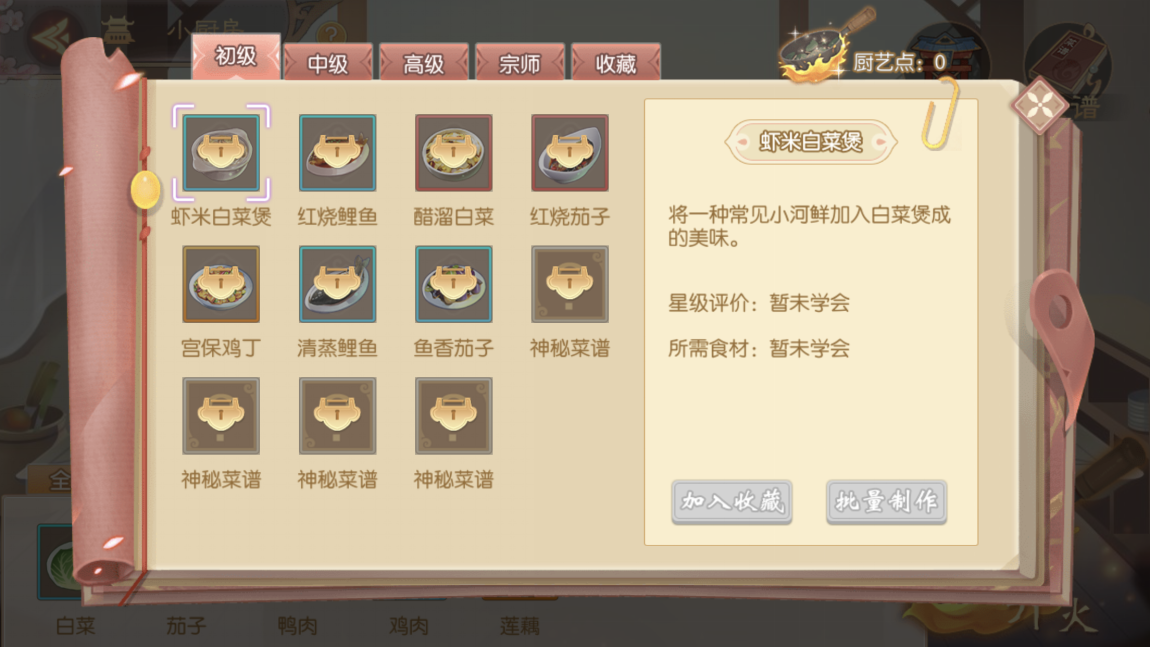Screen dimensions: 1150x647
Task: Open the 收藏 favorites tab
Action: 615,63
